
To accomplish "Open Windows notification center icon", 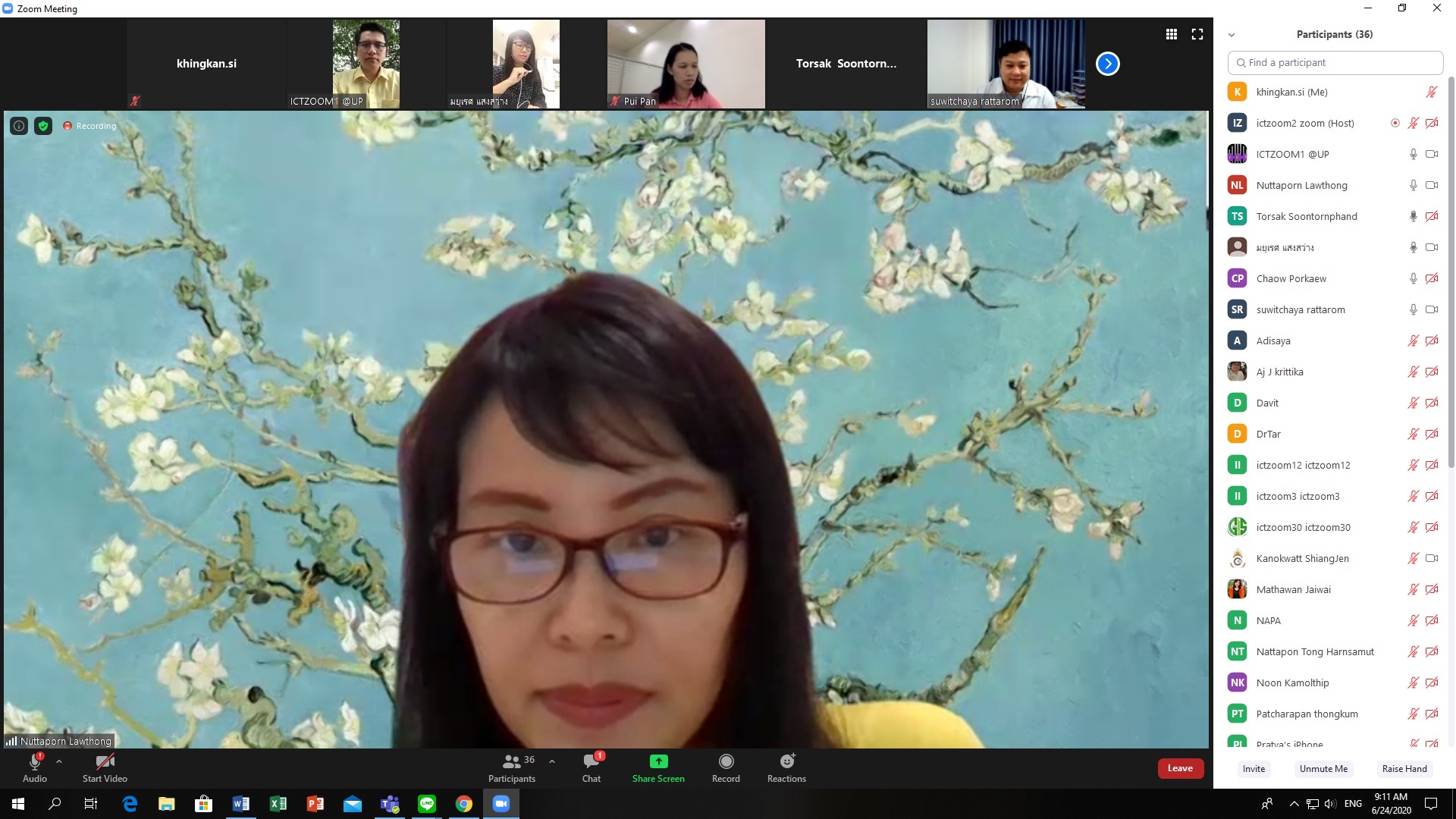I will pos(1431,804).
